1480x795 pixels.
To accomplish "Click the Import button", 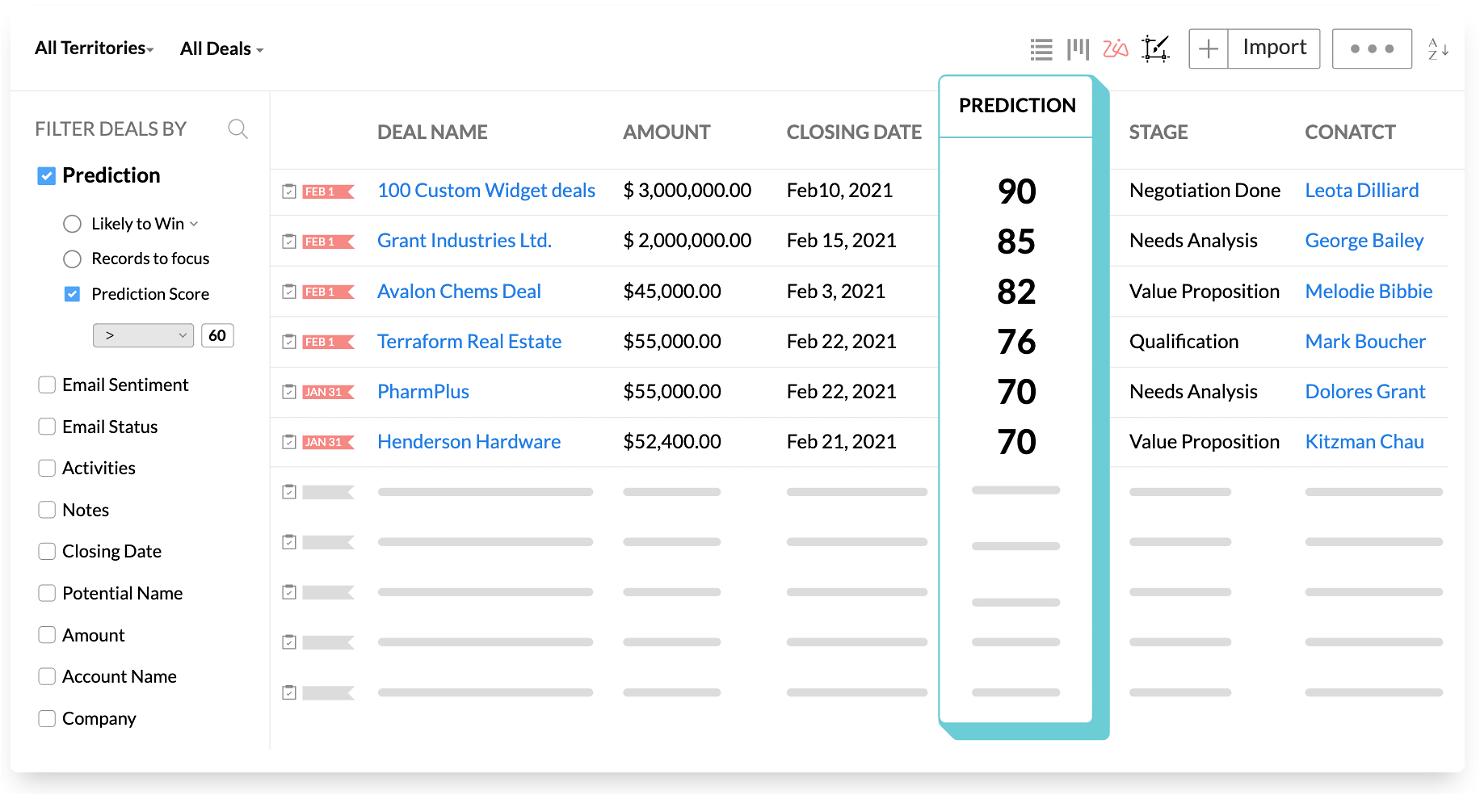I will [1273, 48].
